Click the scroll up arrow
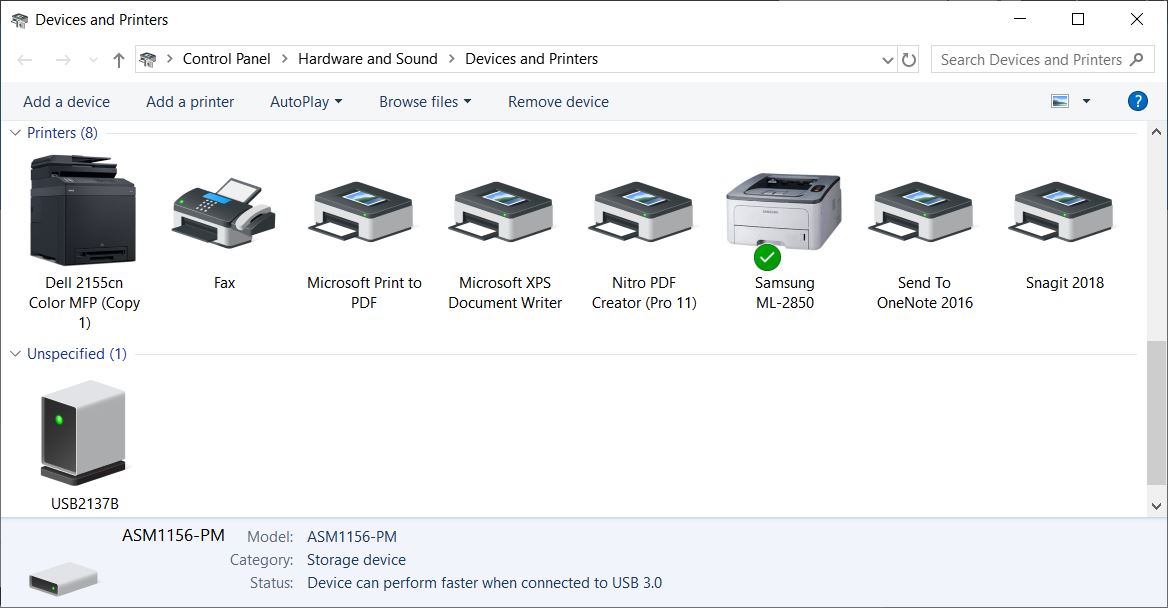 pos(1156,132)
